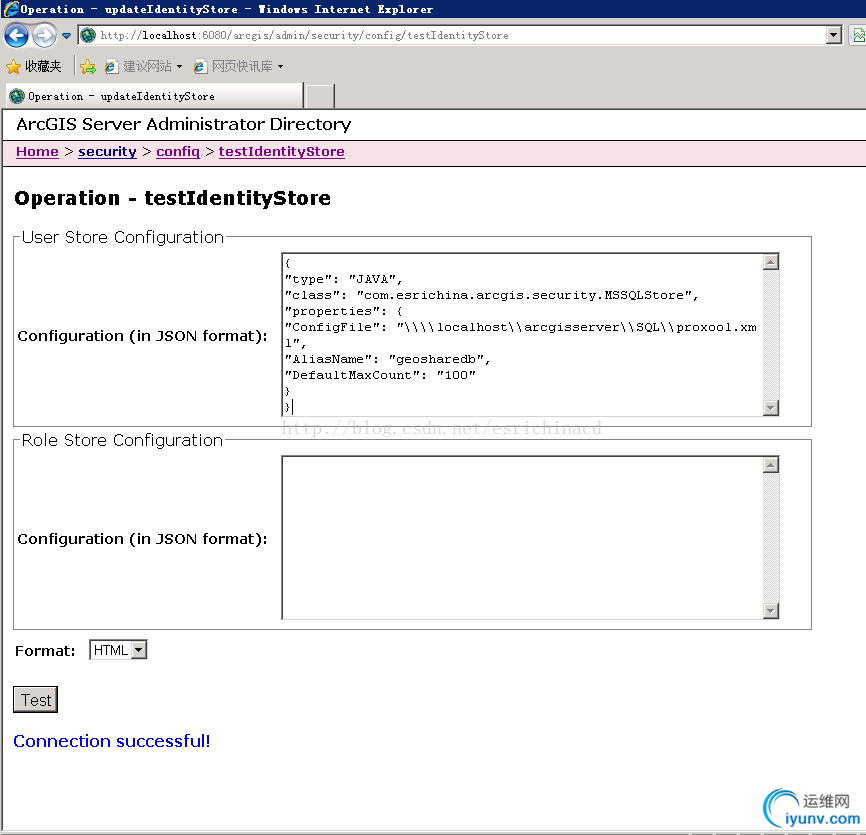Click inside the Role Store Configuration JSON textarea
The image size is (866, 835).
point(522,538)
